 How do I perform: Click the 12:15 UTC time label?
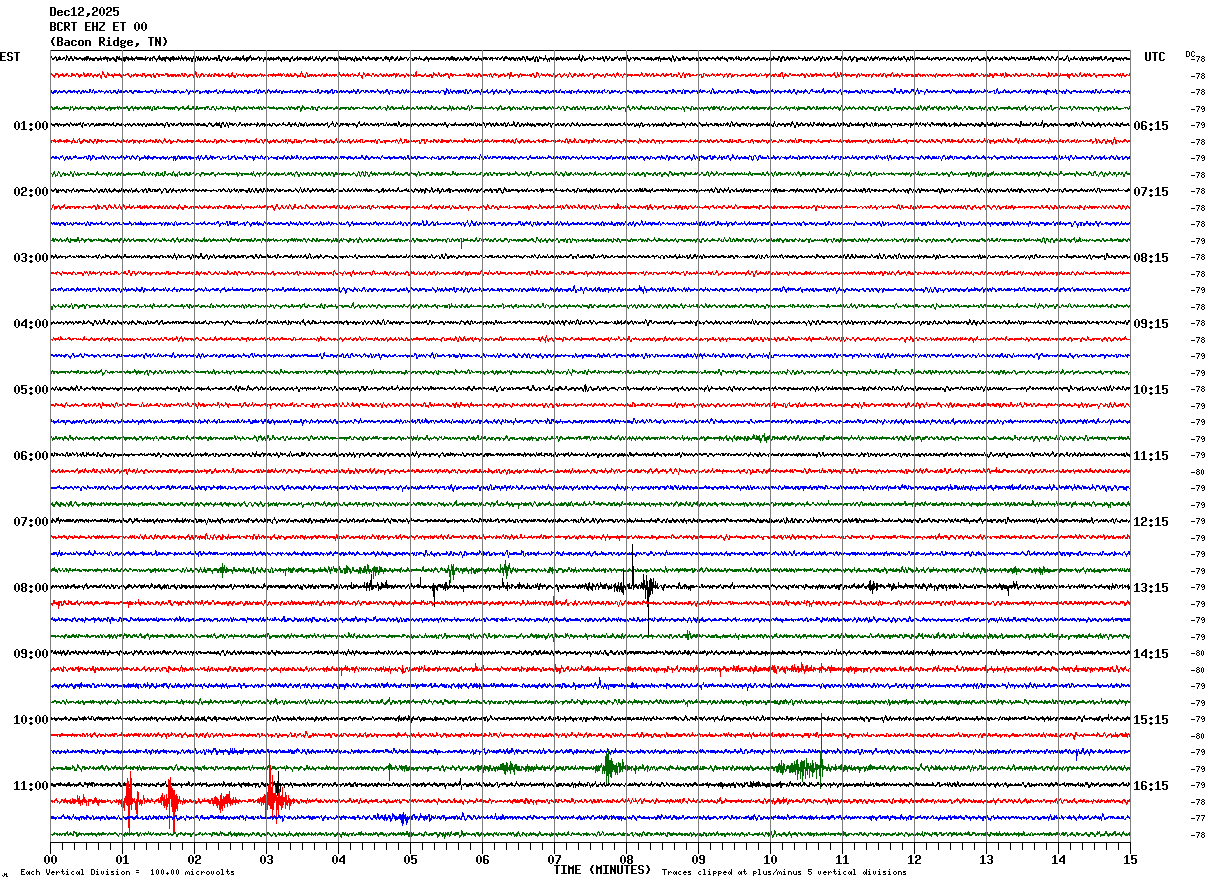coord(1152,522)
